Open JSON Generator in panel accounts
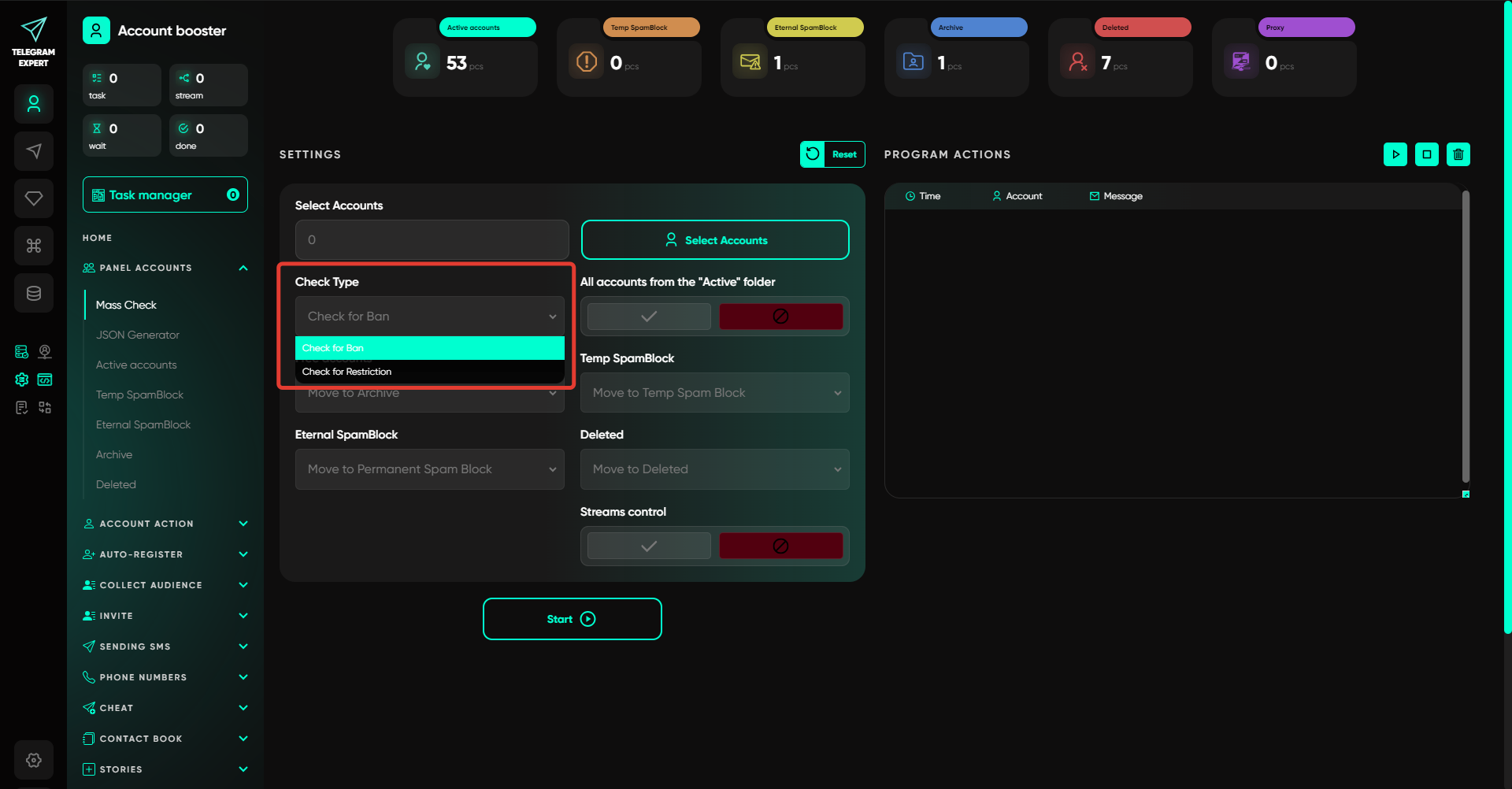This screenshot has width=1512, height=789. click(138, 335)
